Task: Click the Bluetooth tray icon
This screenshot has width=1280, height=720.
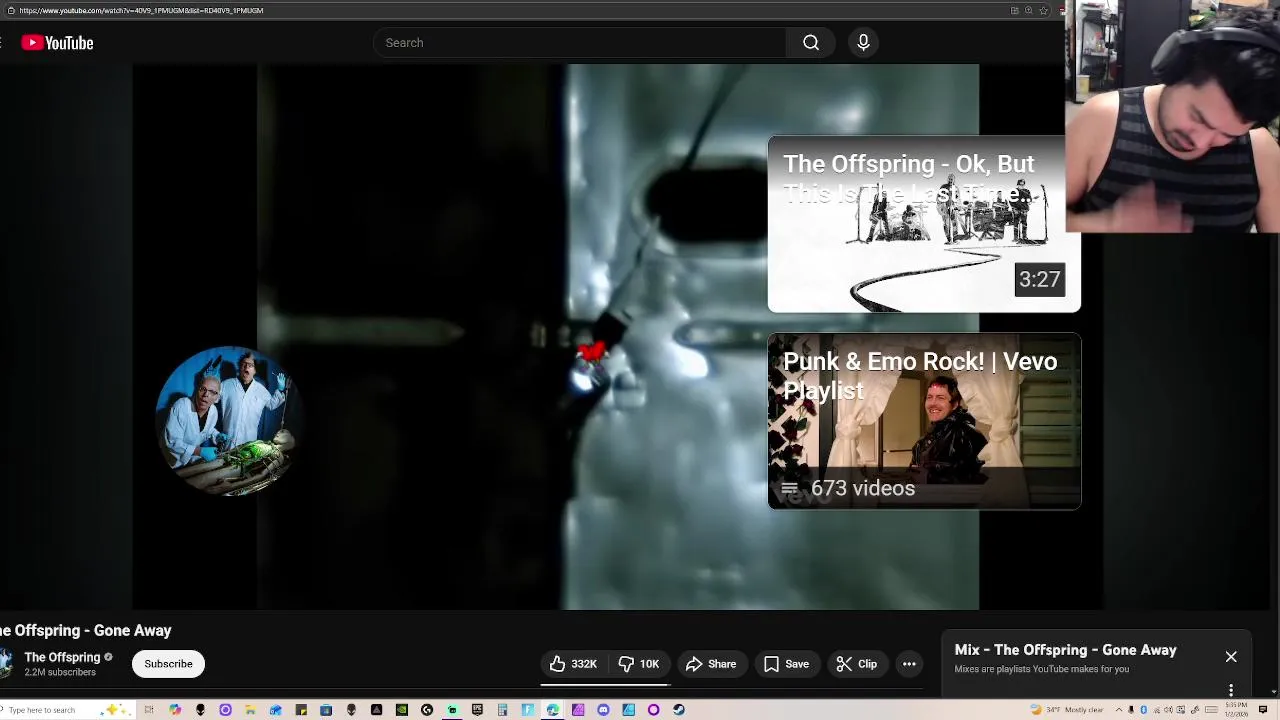Action: tap(1143, 710)
